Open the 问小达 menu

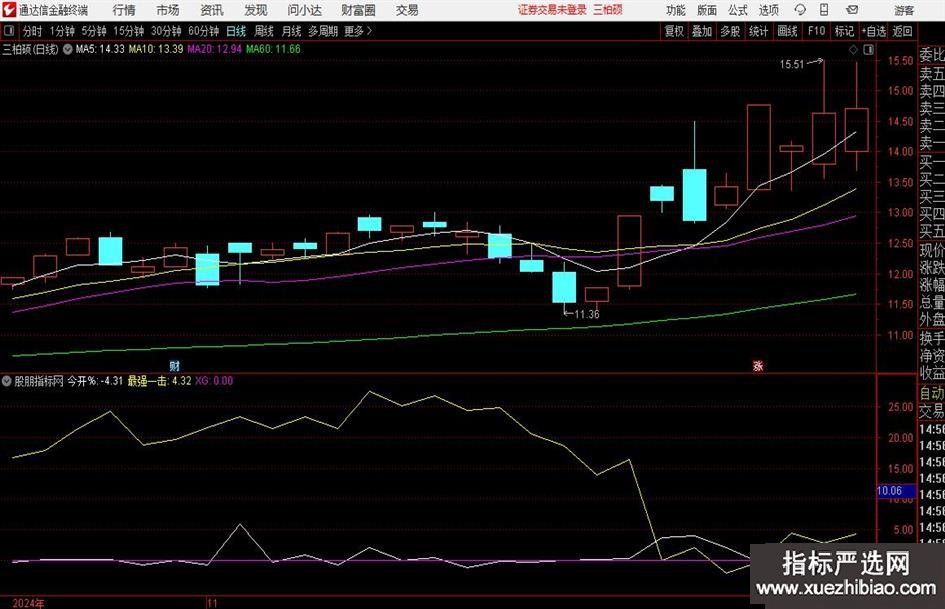tap(304, 10)
